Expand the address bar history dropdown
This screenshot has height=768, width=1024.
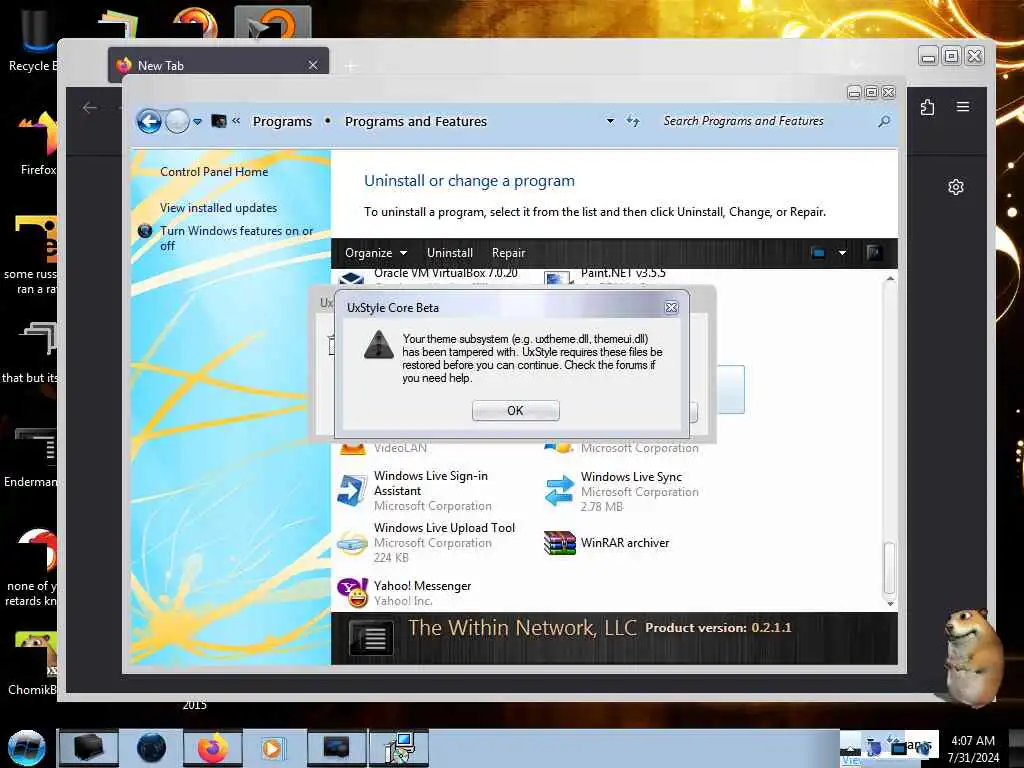pyautogui.click(x=610, y=121)
